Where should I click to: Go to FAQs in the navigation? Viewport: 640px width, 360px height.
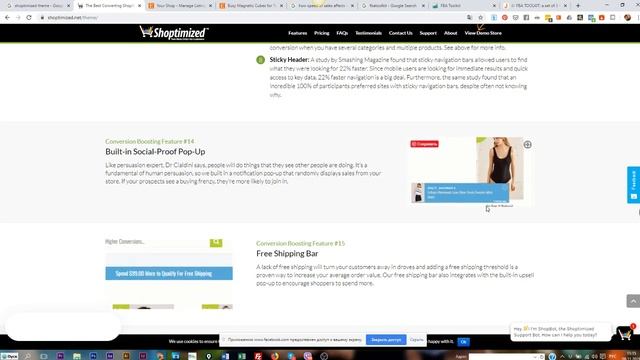pyautogui.click(x=342, y=33)
